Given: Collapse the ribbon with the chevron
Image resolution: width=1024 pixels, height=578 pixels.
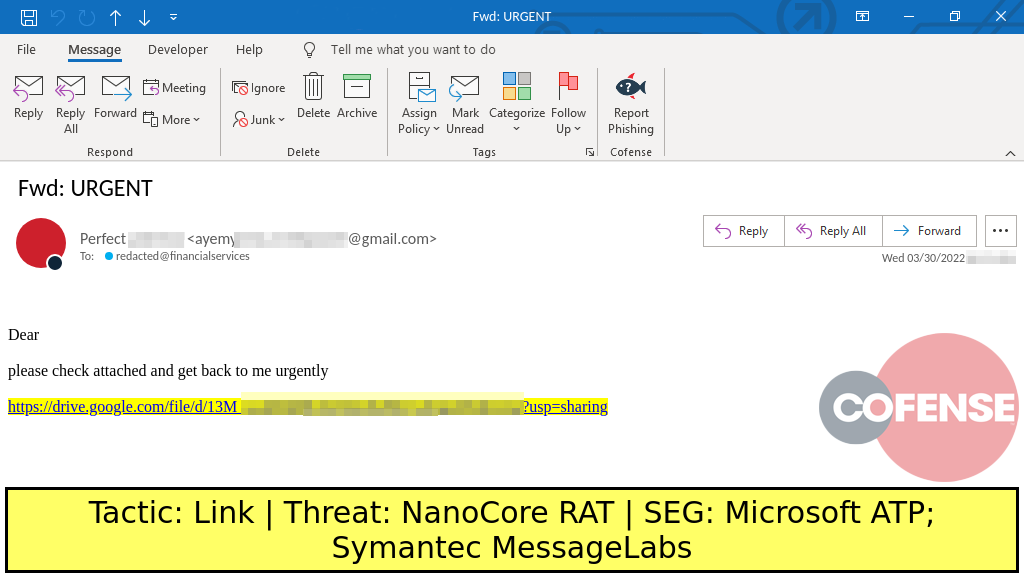Looking at the screenshot, I should (x=1010, y=152).
